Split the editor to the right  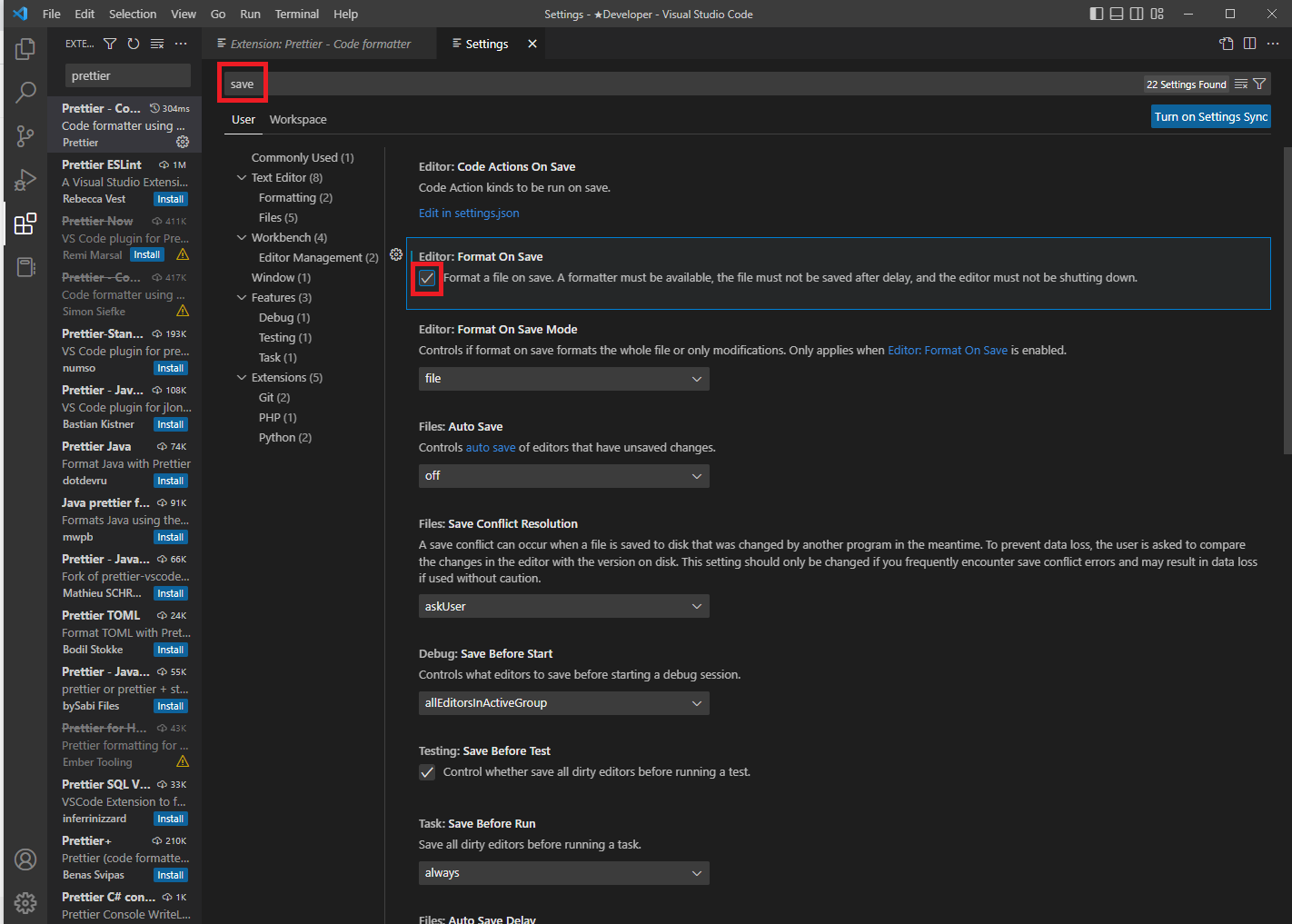tap(1250, 44)
